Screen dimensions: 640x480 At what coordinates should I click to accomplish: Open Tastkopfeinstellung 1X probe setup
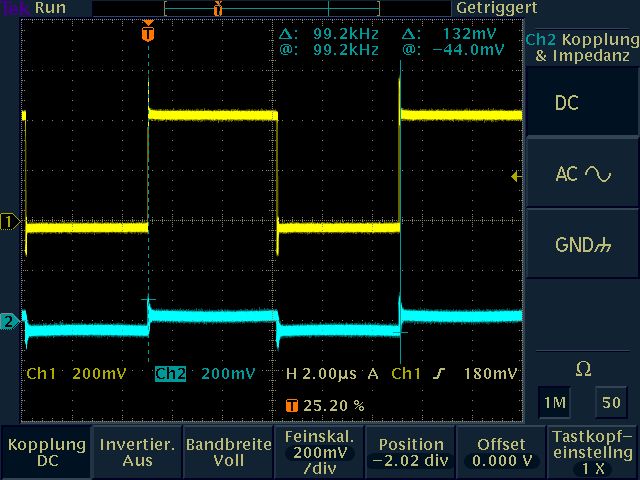tap(593, 452)
